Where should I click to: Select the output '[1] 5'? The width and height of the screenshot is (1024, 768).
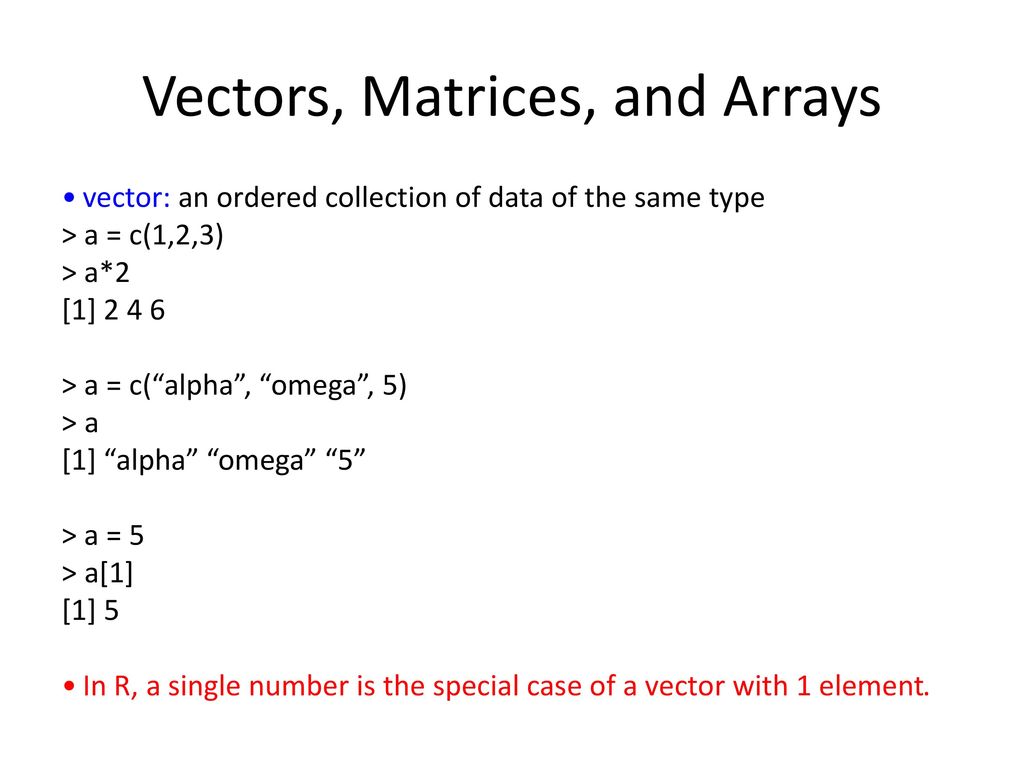pyautogui.click(x=91, y=611)
